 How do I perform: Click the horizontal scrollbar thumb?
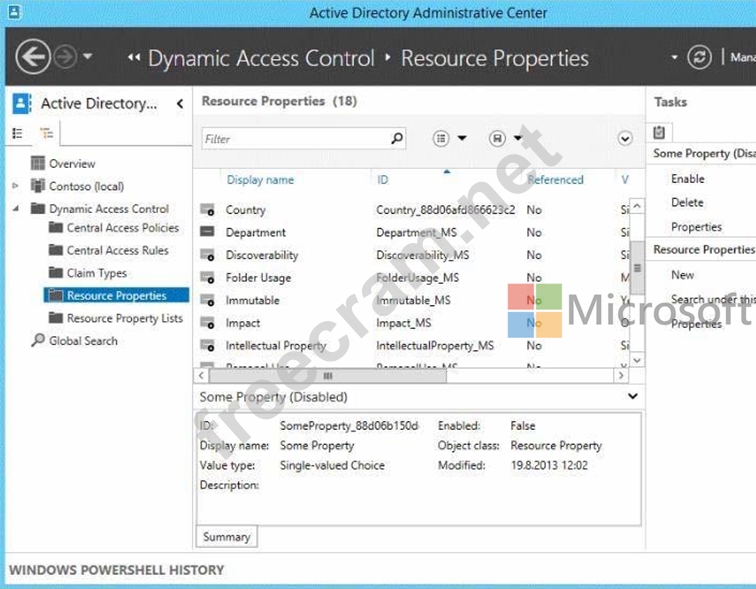328,375
